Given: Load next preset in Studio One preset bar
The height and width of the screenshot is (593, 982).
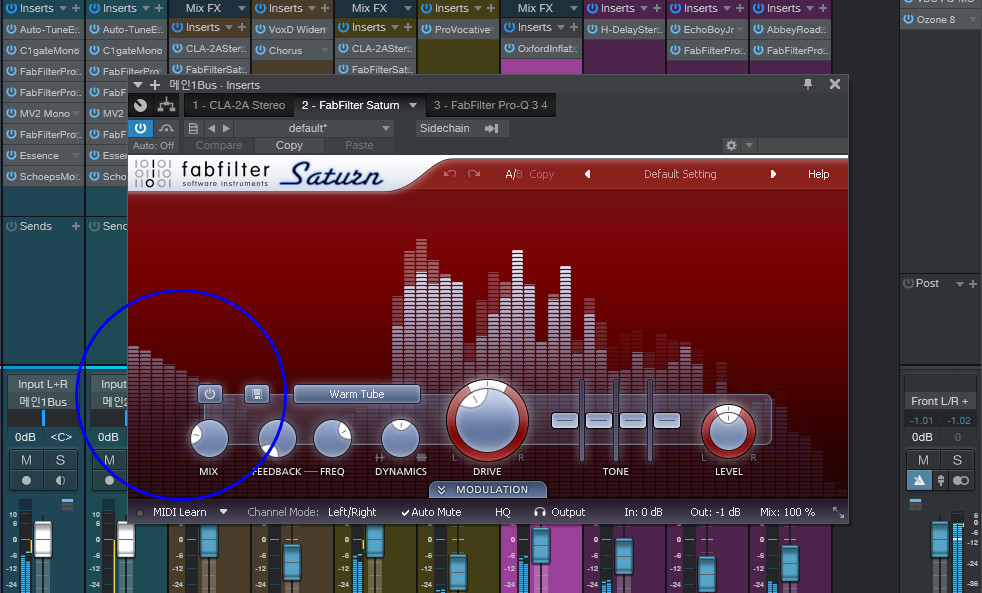Looking at the screenshot, I should click(x=226, y=128).
